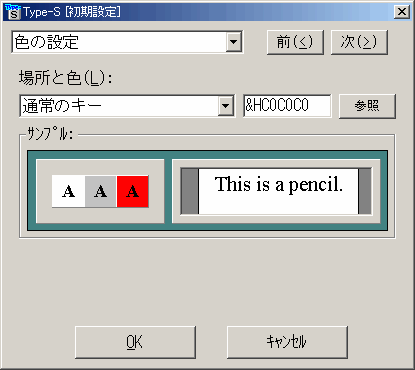Select the white sample key A
415x370 pixels.
coord(69,191)
